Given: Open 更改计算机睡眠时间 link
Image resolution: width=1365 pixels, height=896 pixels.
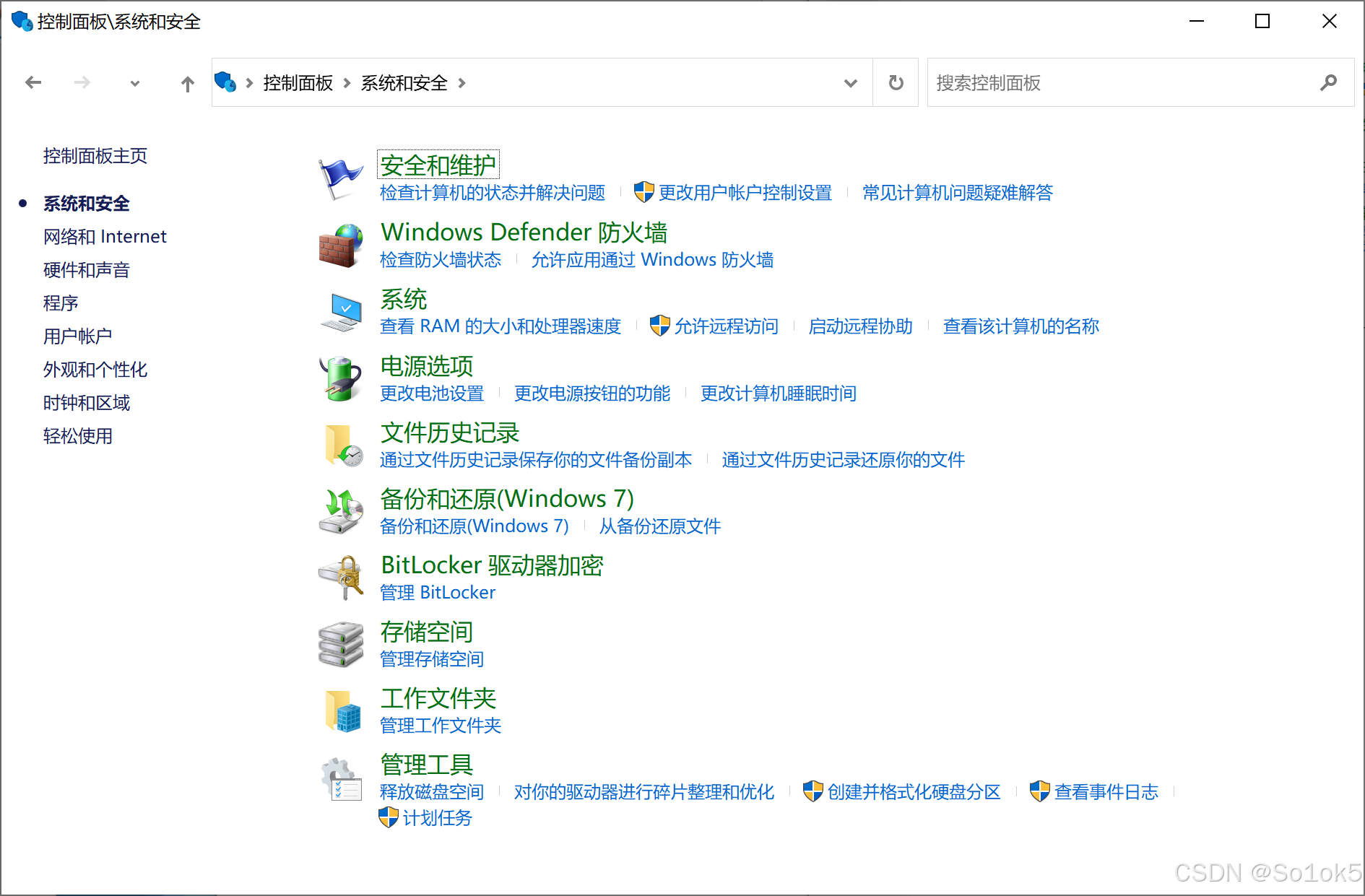Looking at the screenshot, I should point(779,393).
